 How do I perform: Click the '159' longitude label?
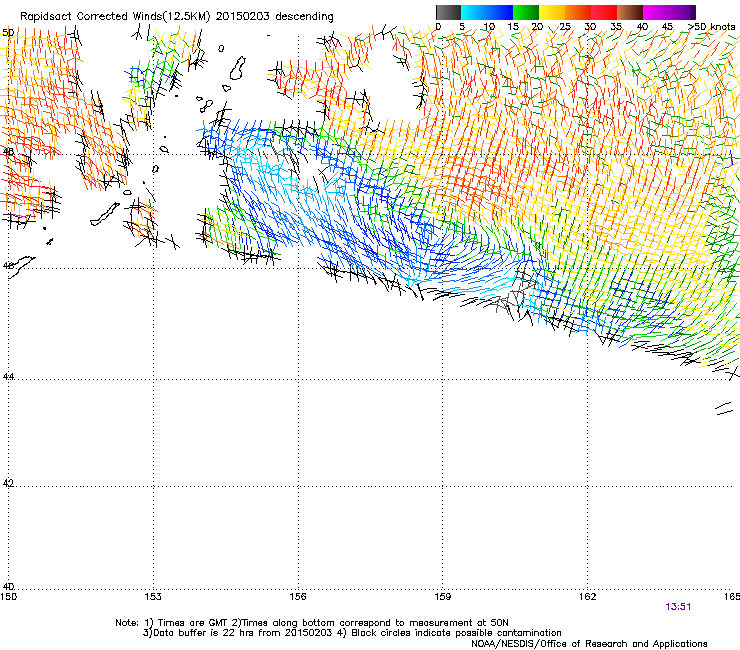click(x=442, y=597)
